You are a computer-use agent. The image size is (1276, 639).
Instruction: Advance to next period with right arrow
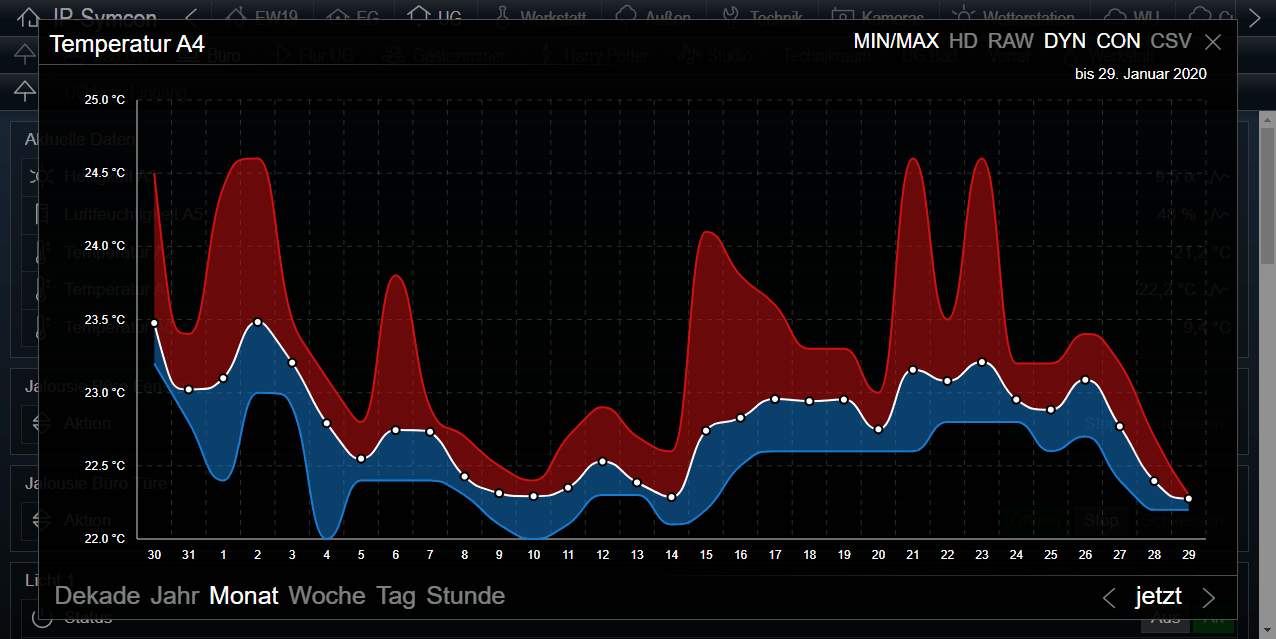click(1209, 598)
